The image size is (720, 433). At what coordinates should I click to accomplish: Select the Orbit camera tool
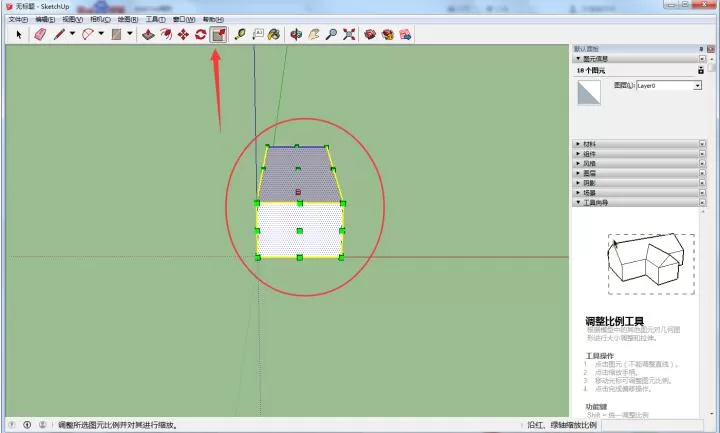[296, 34]
